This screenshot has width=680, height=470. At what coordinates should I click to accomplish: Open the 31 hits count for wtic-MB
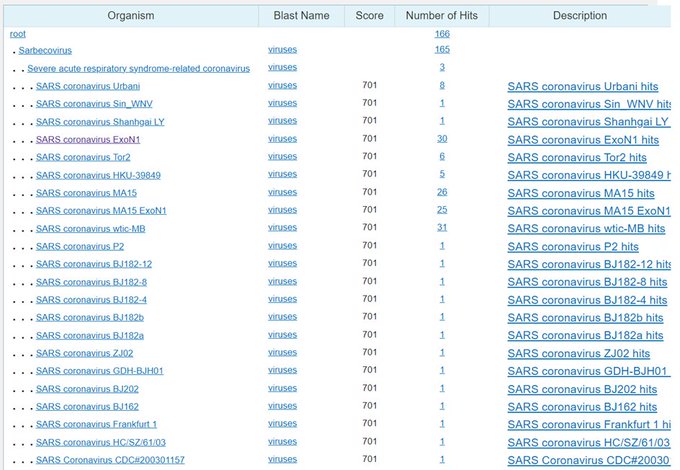click(442, 229)
